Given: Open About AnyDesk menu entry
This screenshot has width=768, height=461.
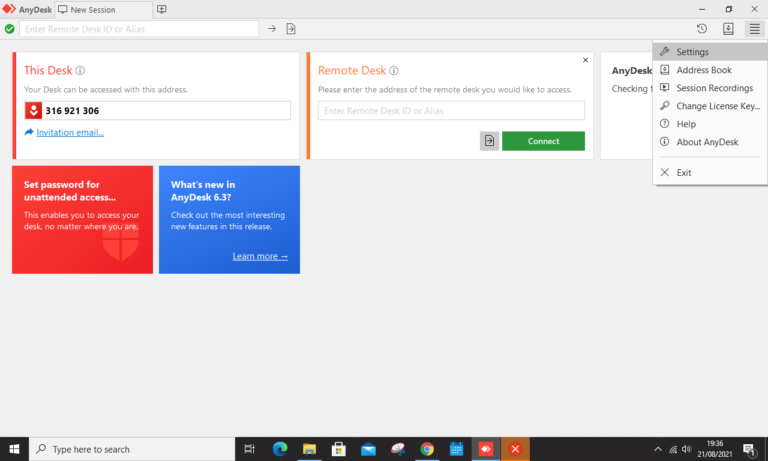Looking at the screenshot, I should 710,142.
